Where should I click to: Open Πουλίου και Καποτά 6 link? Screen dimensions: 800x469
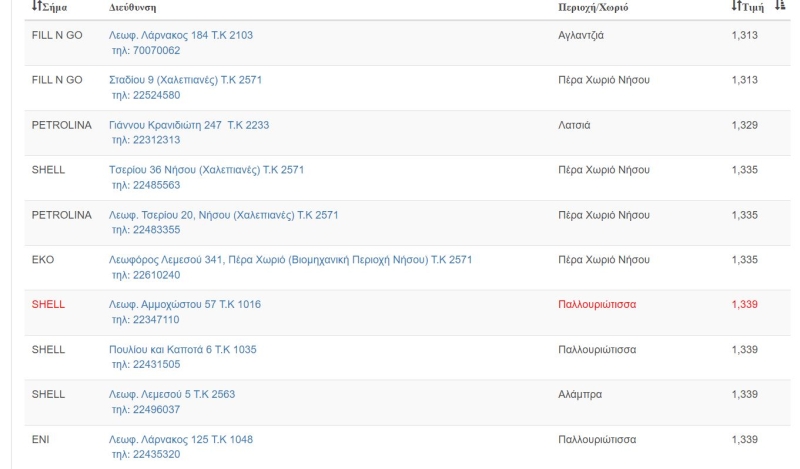point(183,350)
